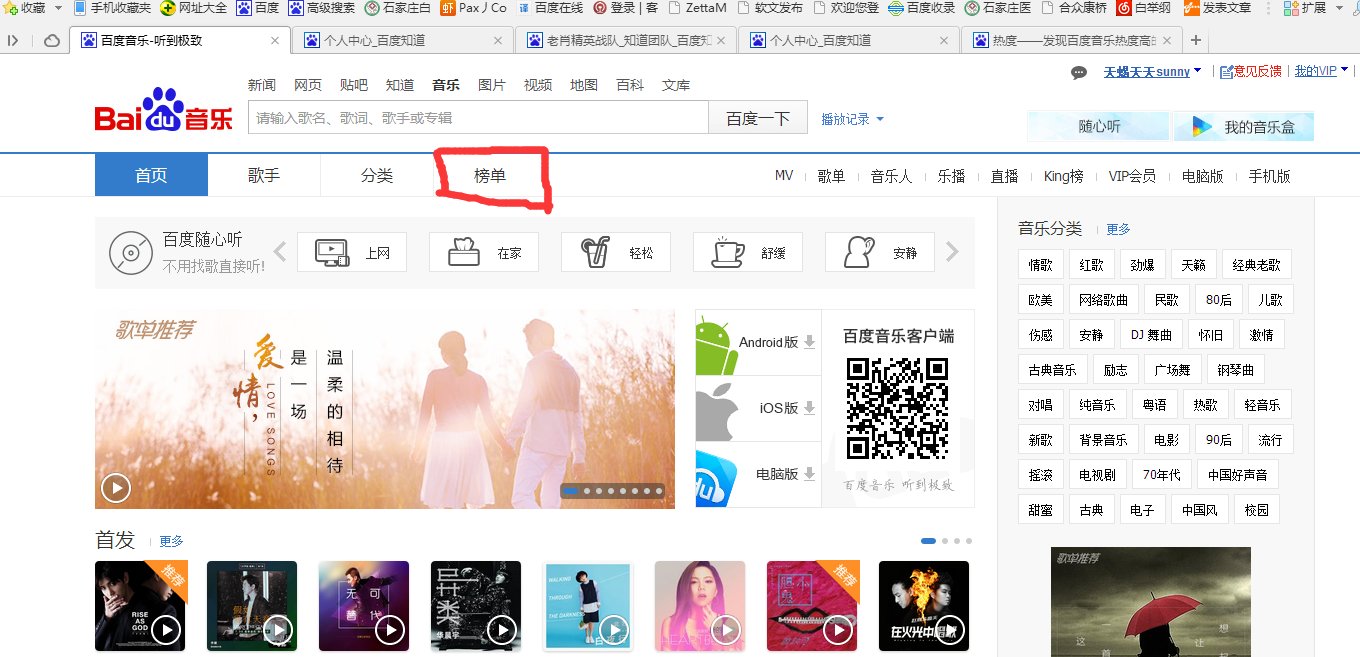This screenshot has width=1360, height=657.
Task: Select the 轻松 mood icon
Action: click(616, 252)
